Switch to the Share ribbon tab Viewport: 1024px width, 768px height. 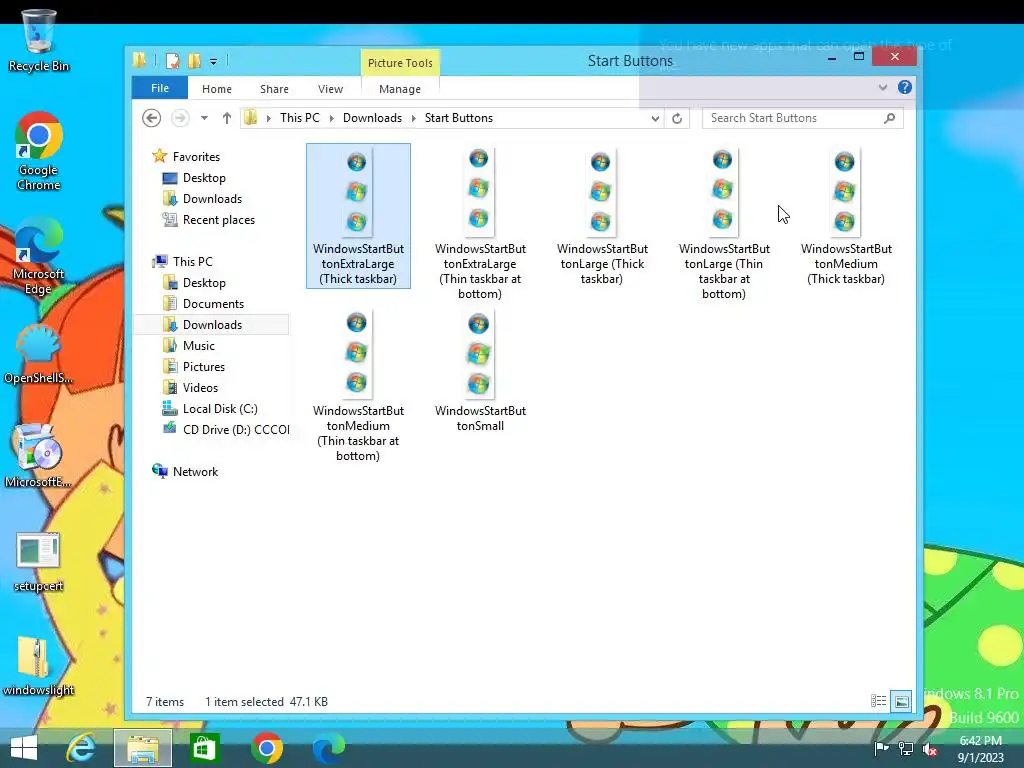(274, 89)
